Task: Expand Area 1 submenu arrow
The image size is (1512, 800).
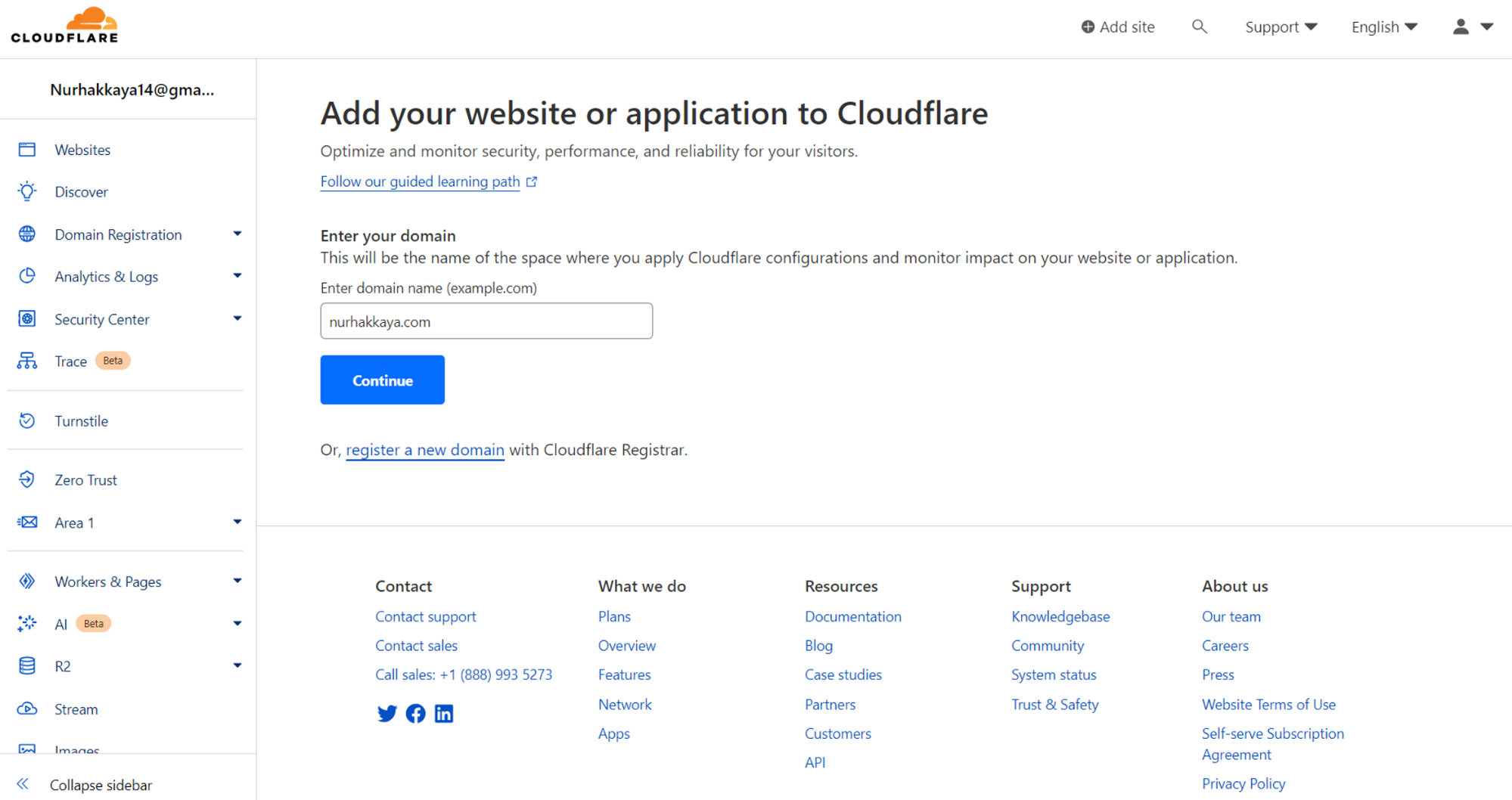Action: (238, 522)
